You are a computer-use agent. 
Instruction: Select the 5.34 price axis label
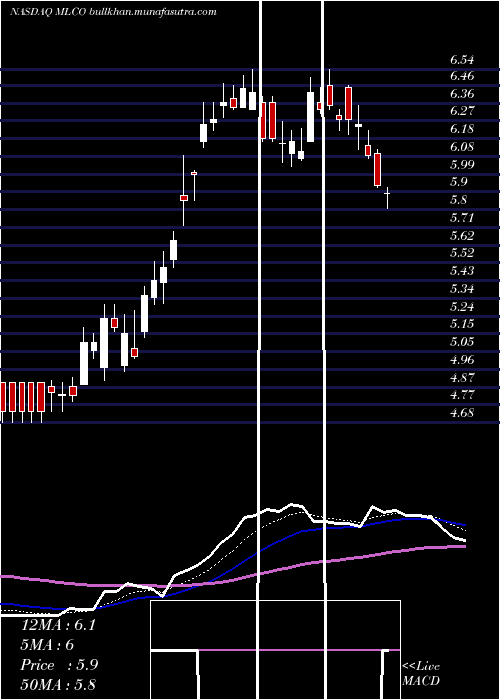(462, 288)
